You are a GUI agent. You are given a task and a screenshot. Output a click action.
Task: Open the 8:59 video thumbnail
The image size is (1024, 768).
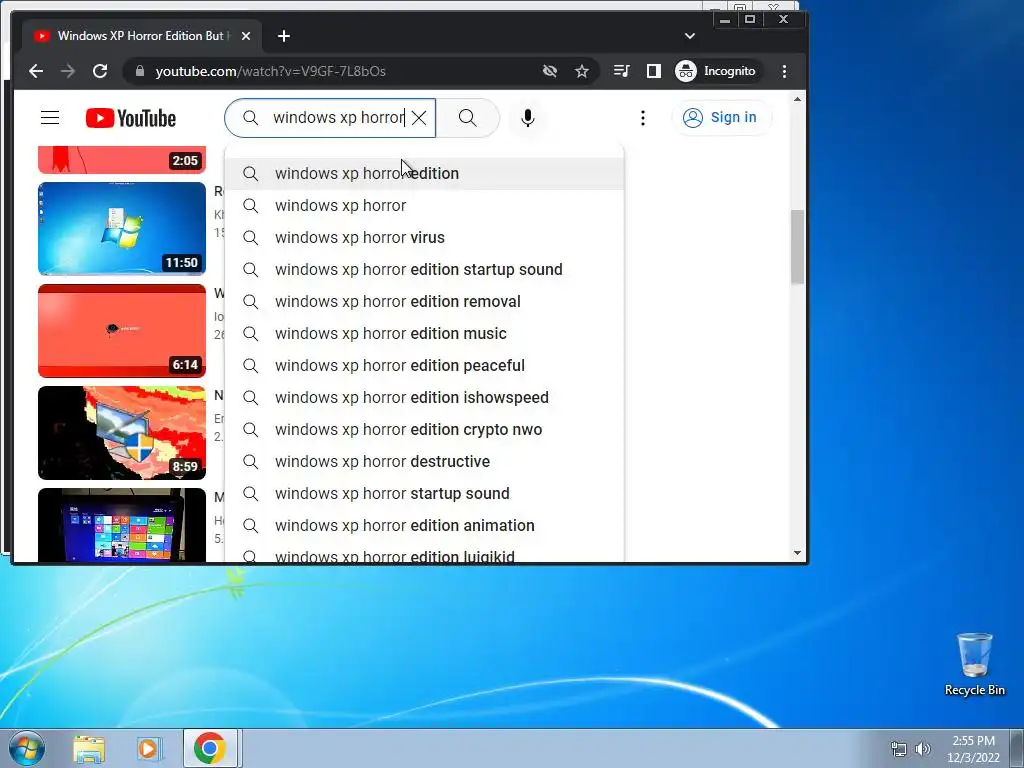coord(122,432)
